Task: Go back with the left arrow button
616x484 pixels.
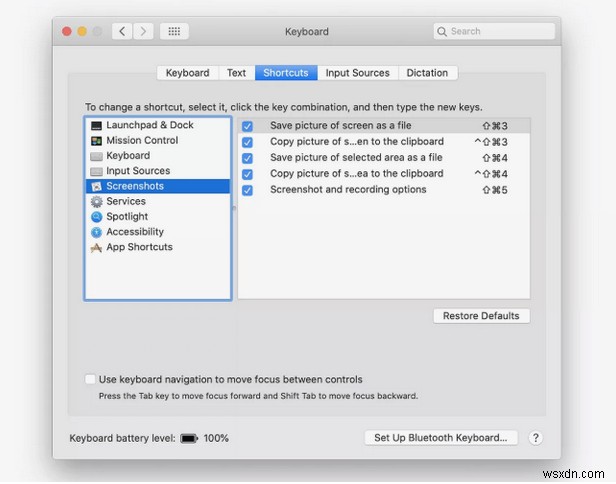Action: [122, 31]
